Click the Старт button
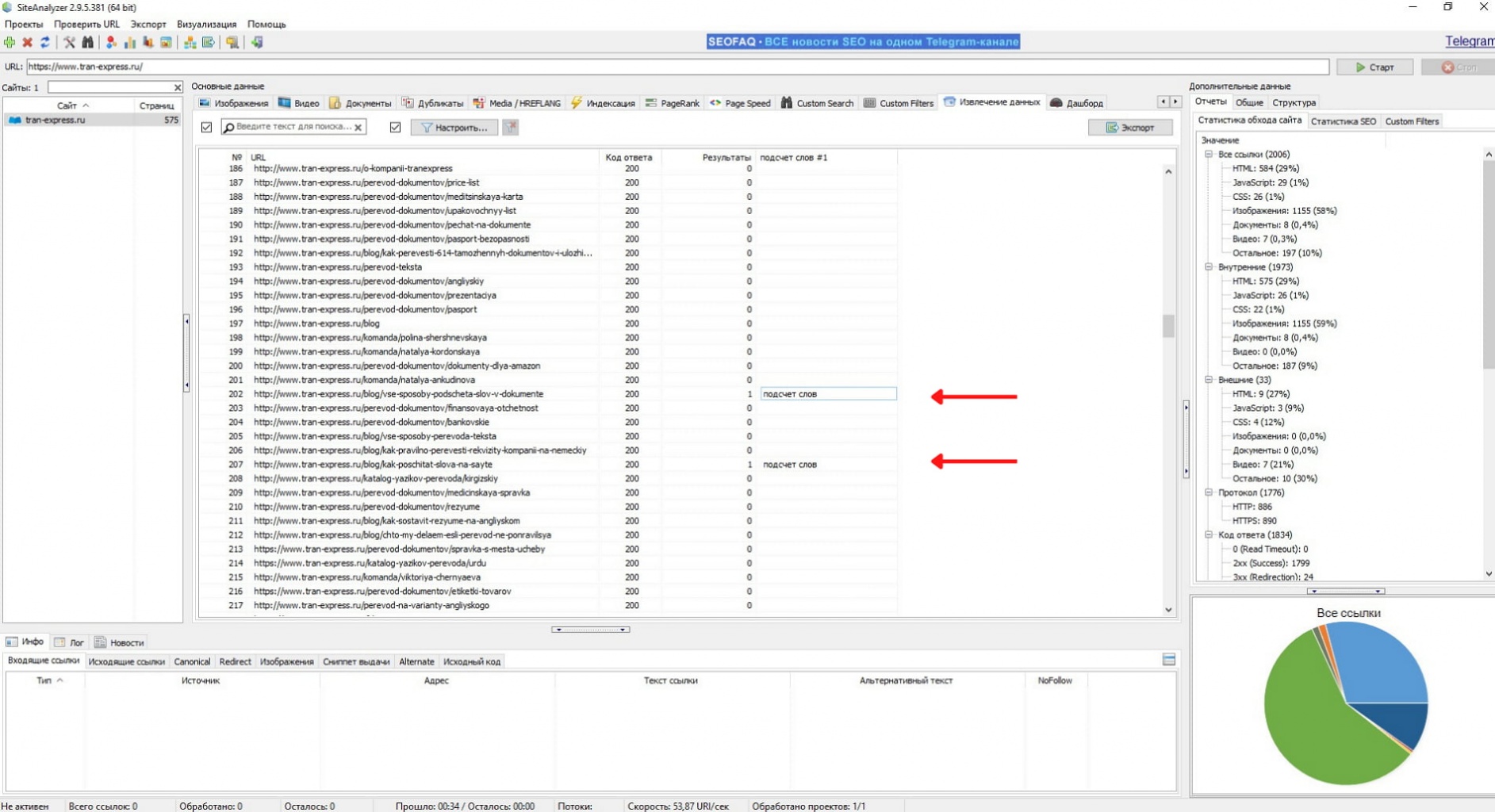 [x=1374, y=67]
